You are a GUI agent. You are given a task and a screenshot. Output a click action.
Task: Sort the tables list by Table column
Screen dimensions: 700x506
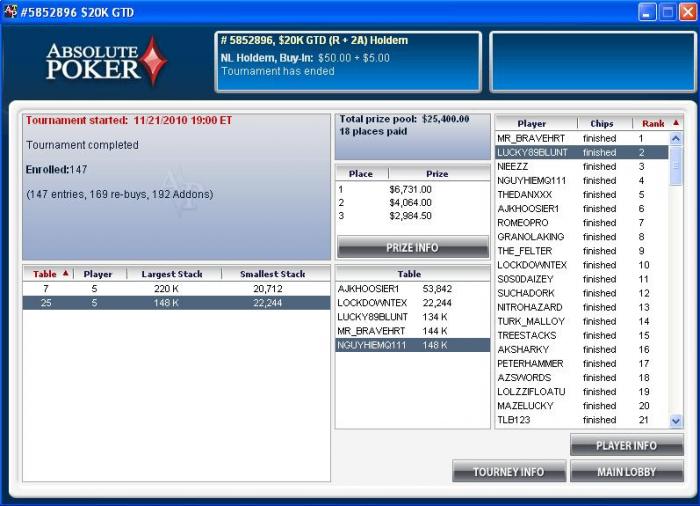pyautogui.click(x=48, y=274)
